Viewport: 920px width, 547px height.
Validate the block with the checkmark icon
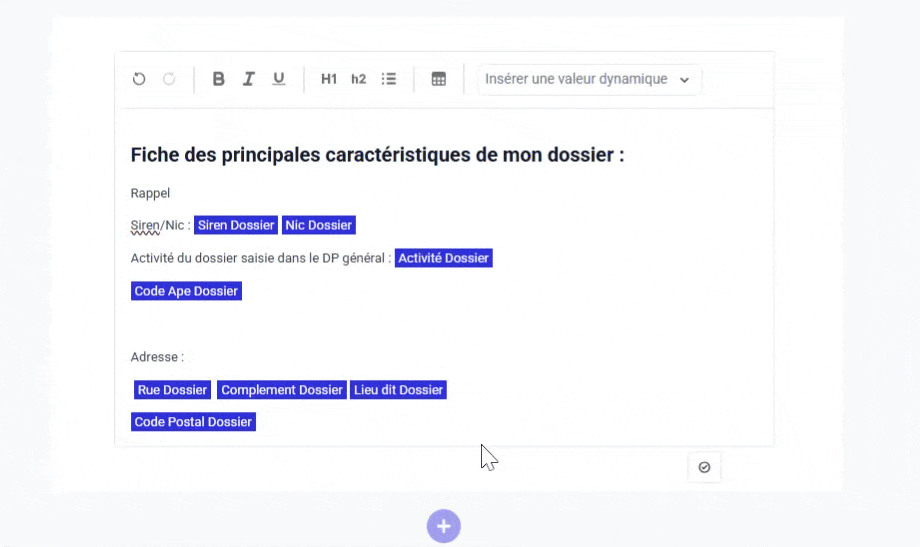pyautogui.click(x=704, y=467)
